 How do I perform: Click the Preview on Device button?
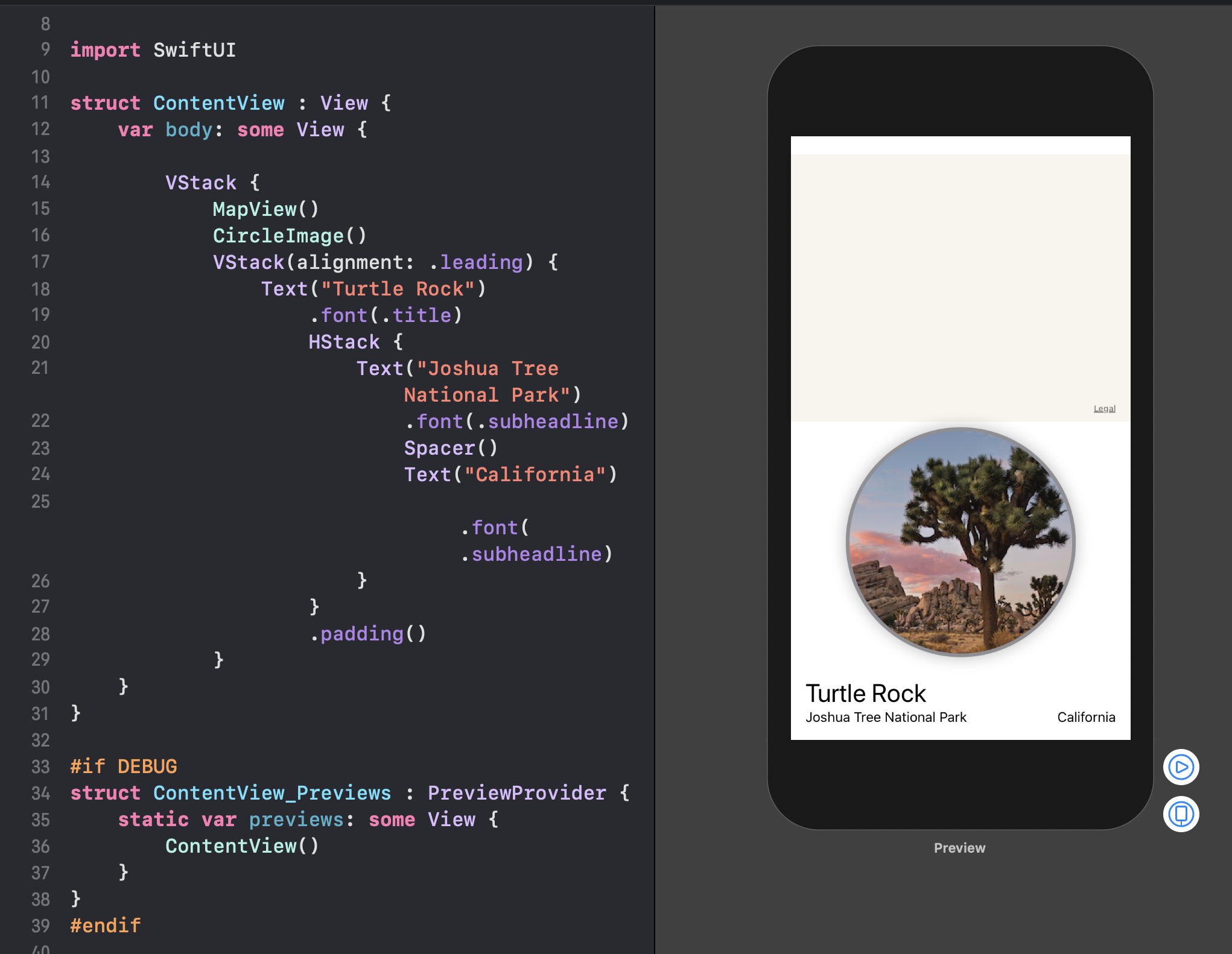coord(1181,814)
